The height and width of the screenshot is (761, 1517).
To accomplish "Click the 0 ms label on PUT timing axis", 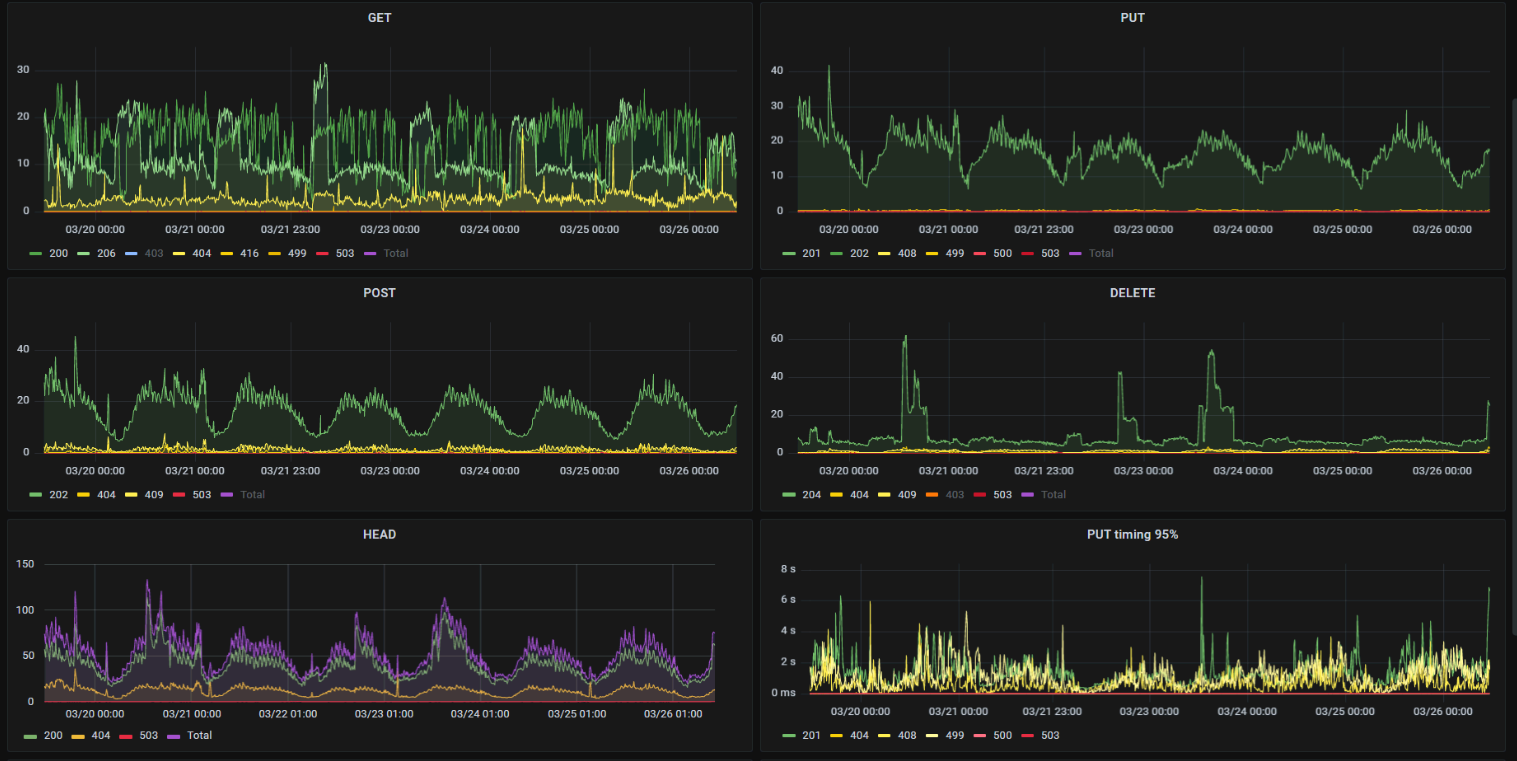I will [783, 692].
